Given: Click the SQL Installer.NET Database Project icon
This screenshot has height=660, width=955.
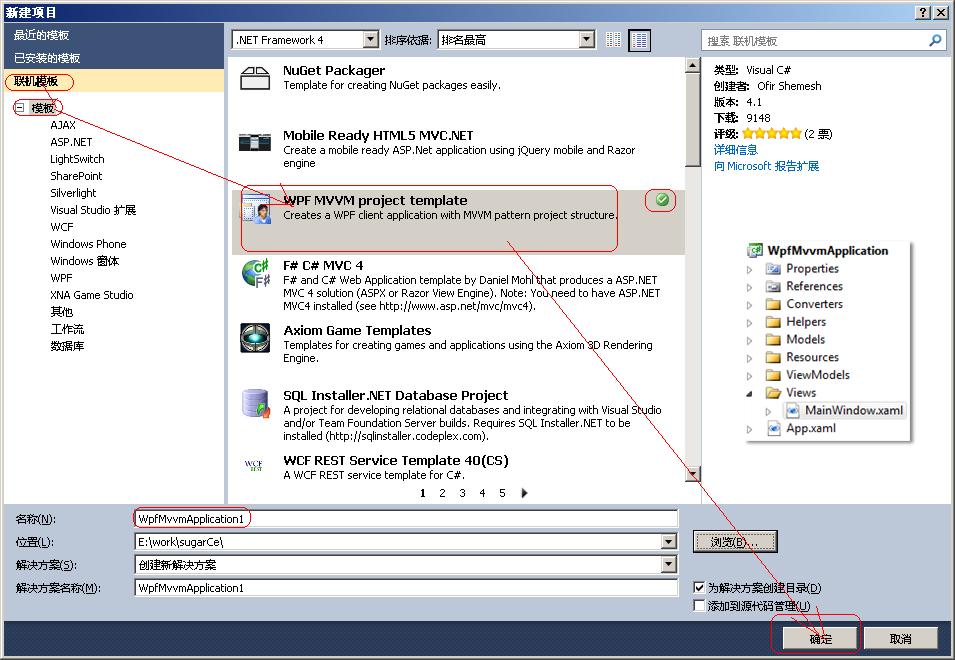Looking at the screenshot, I should pos(255,403).
